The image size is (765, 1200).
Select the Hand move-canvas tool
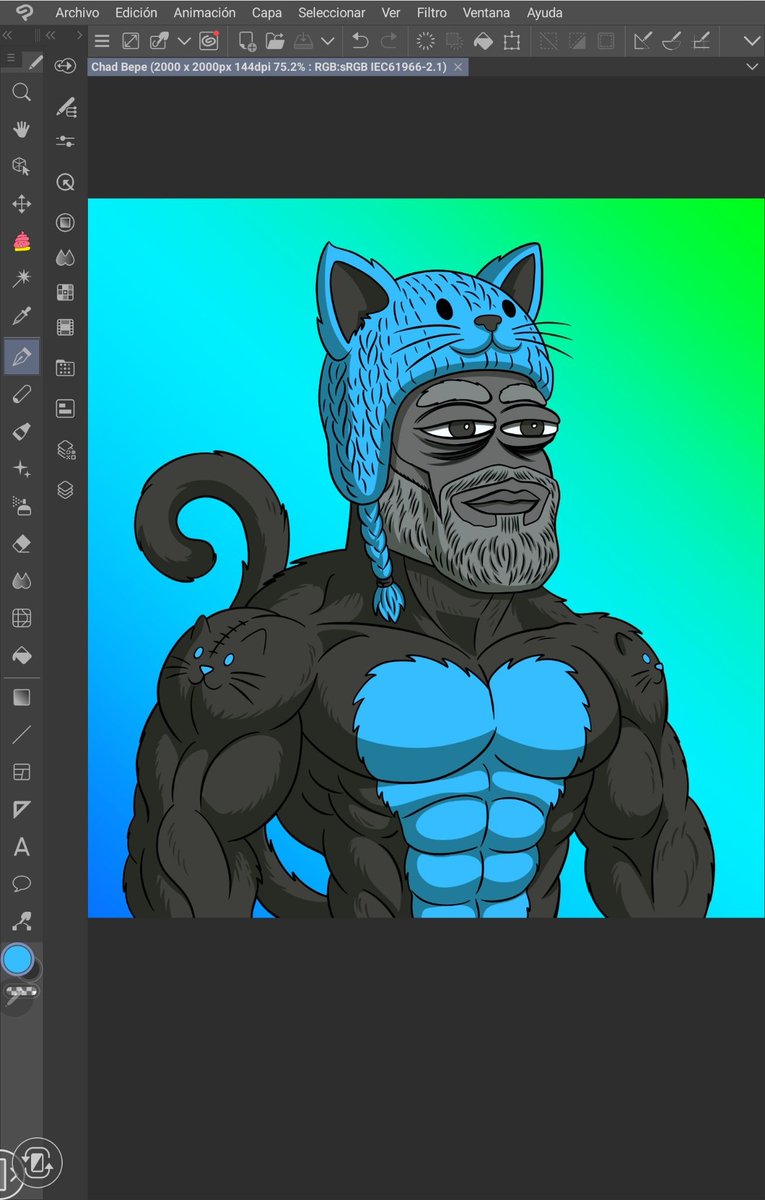tap(21, 129)
